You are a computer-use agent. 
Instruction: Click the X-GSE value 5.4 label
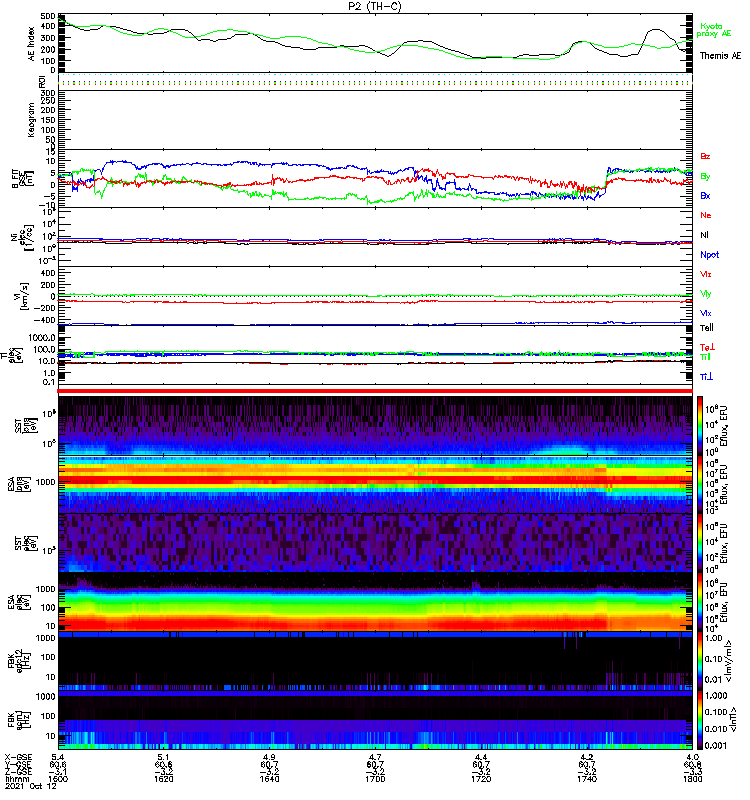58,757
